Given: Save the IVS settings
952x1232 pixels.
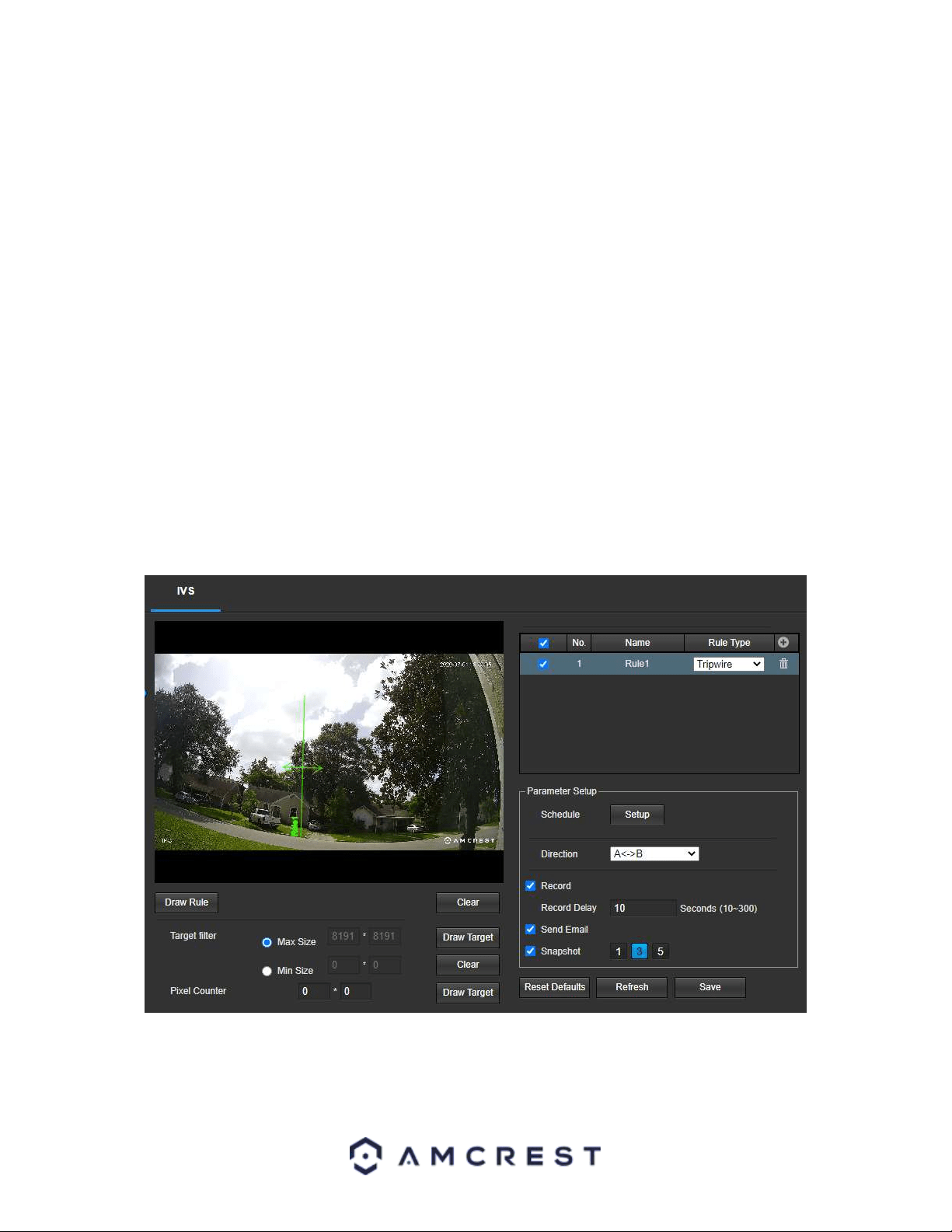Looking at the screenshot, I should tap(710, 987).
